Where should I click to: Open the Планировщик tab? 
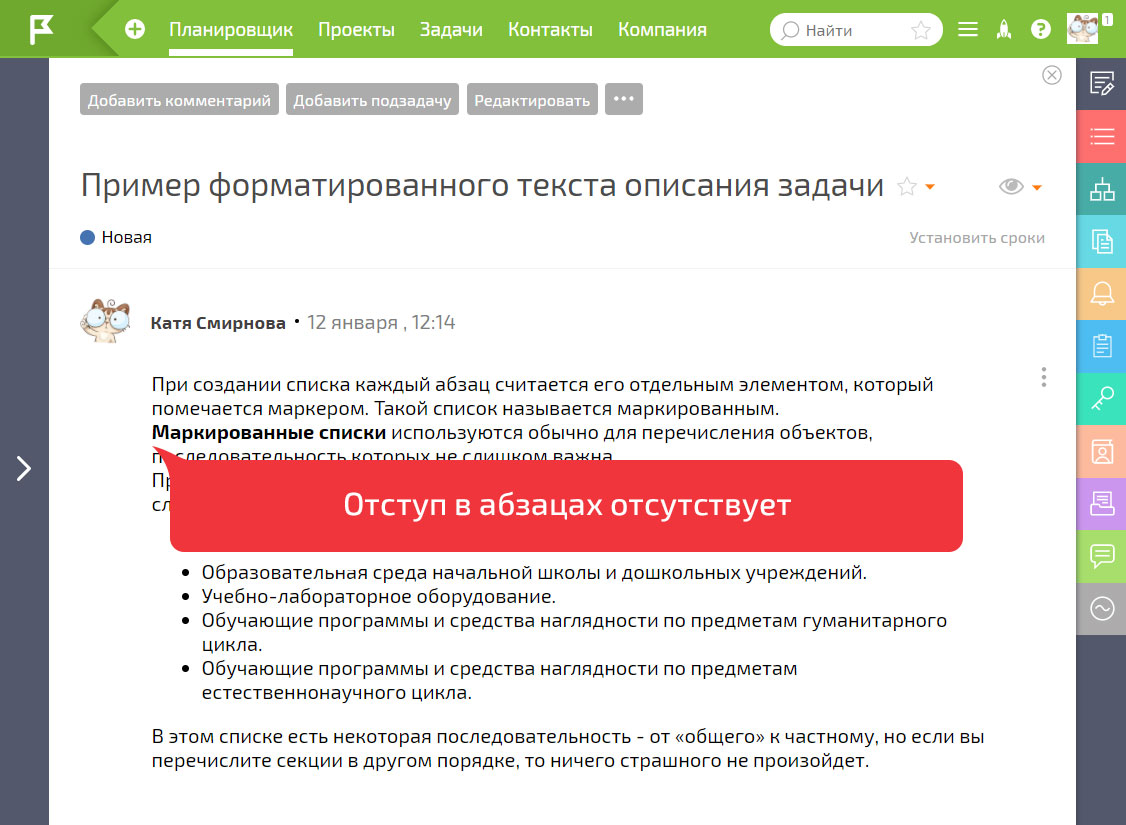[x=231, y=29]
